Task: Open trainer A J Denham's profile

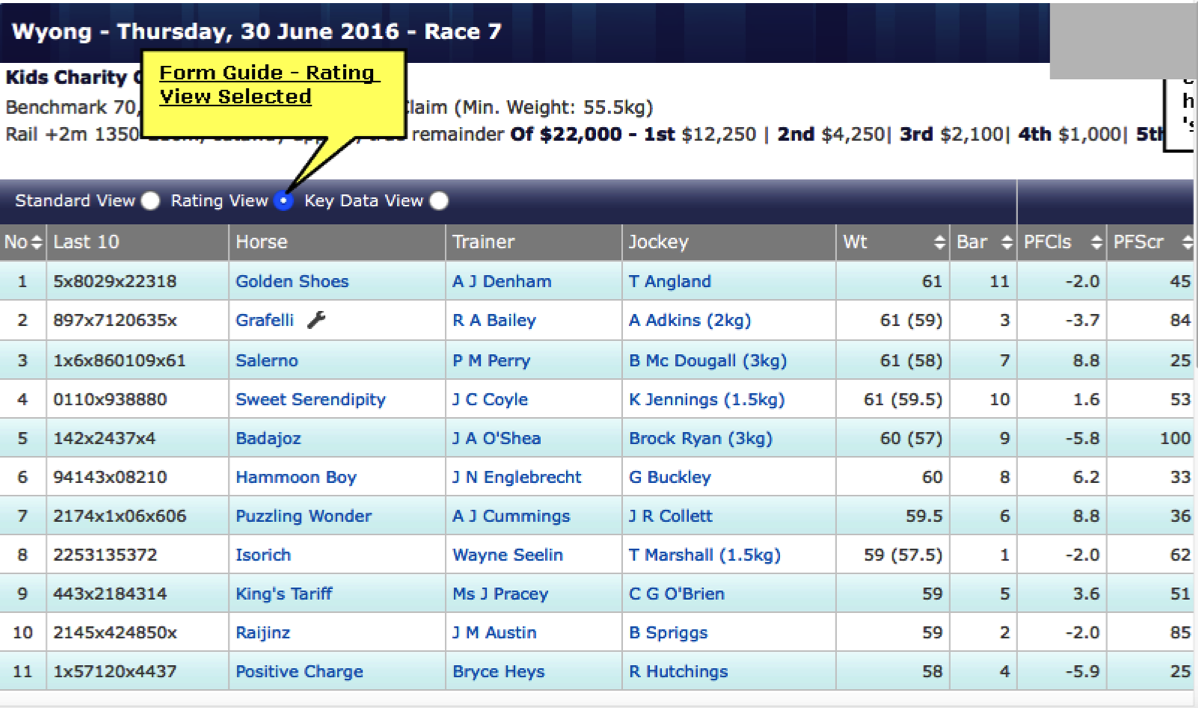Action: click(x=501, y=281)
